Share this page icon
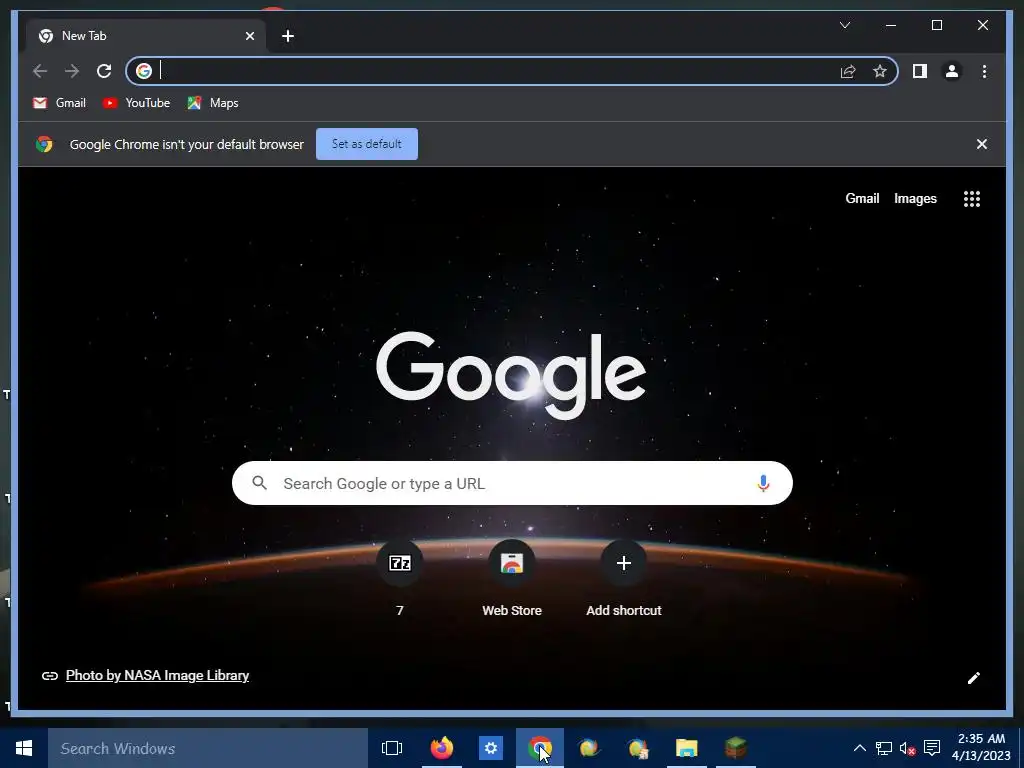This screenshot has width=1024, height=768. (848, 71)
